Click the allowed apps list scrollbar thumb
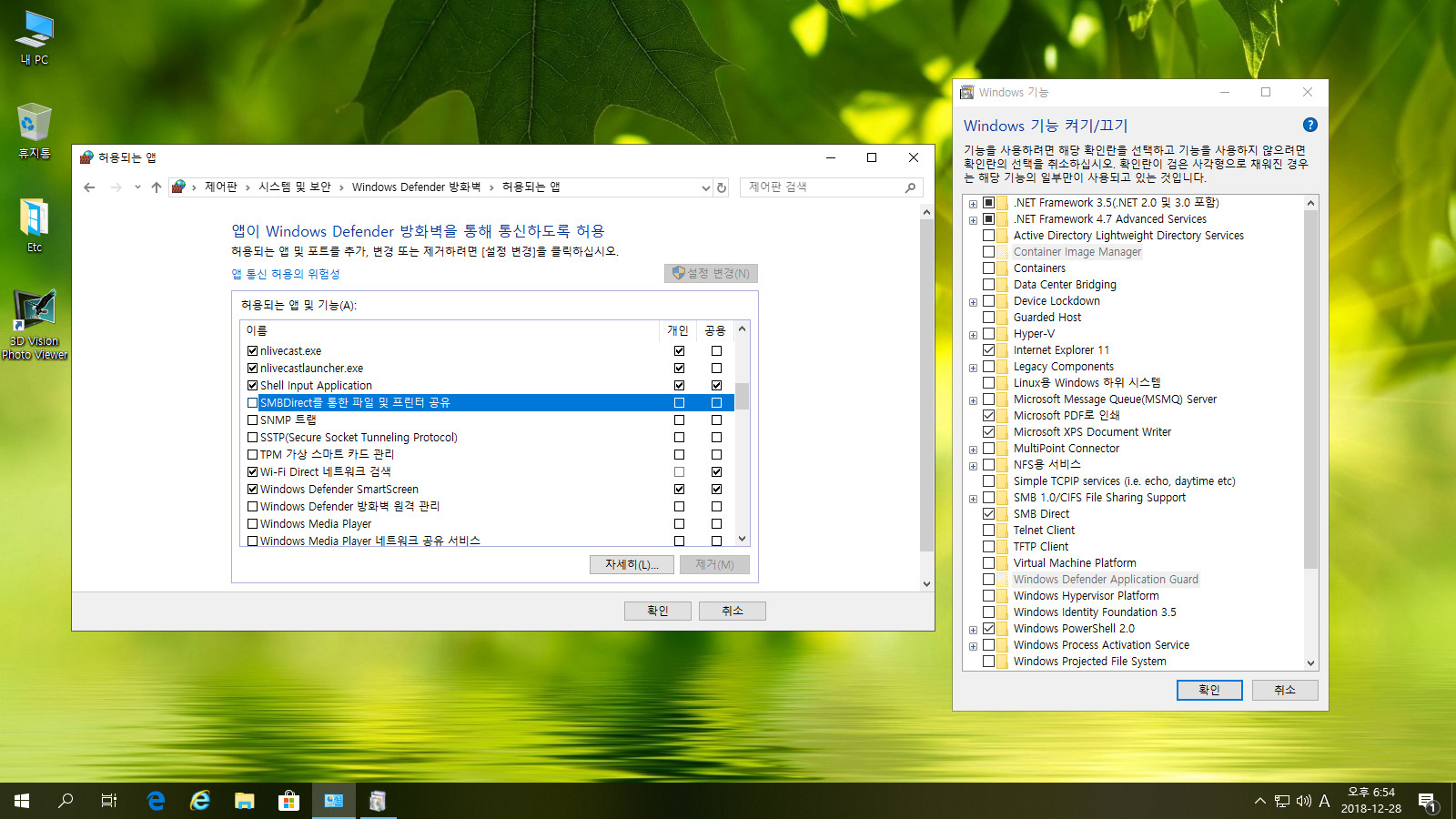This screenshot has width=1456, height=819. coord(742,397)
